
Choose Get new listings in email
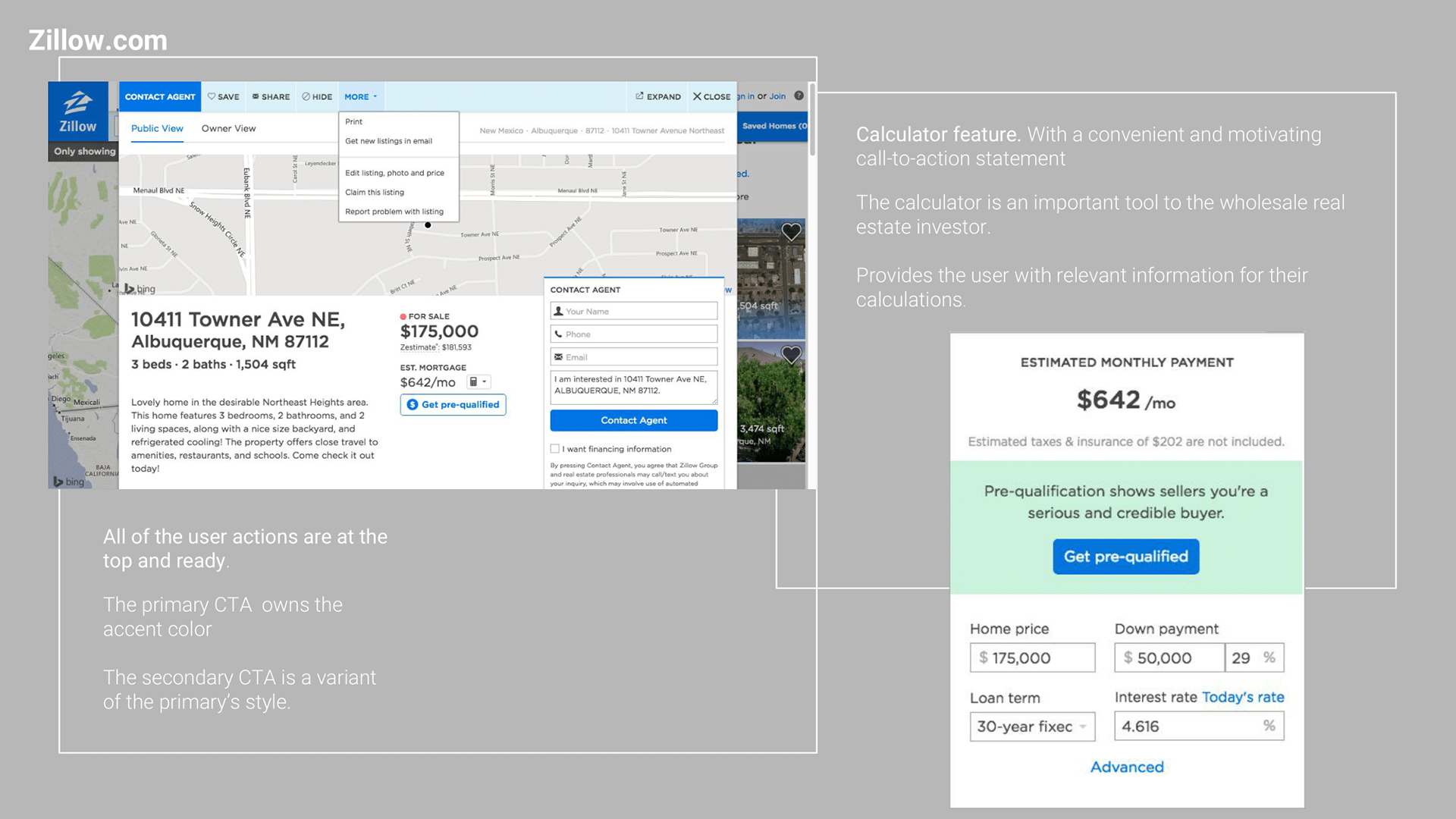388,141
